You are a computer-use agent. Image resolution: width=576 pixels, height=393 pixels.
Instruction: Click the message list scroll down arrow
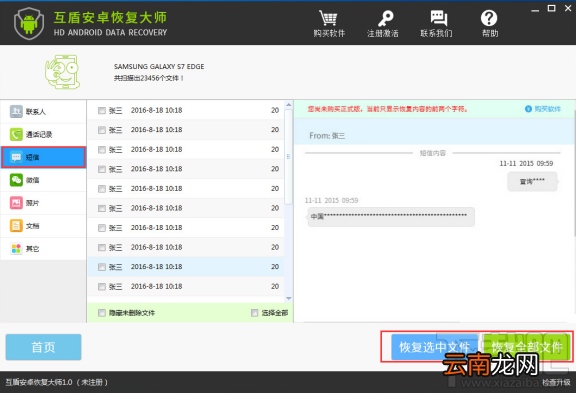[x=289, y=298]
